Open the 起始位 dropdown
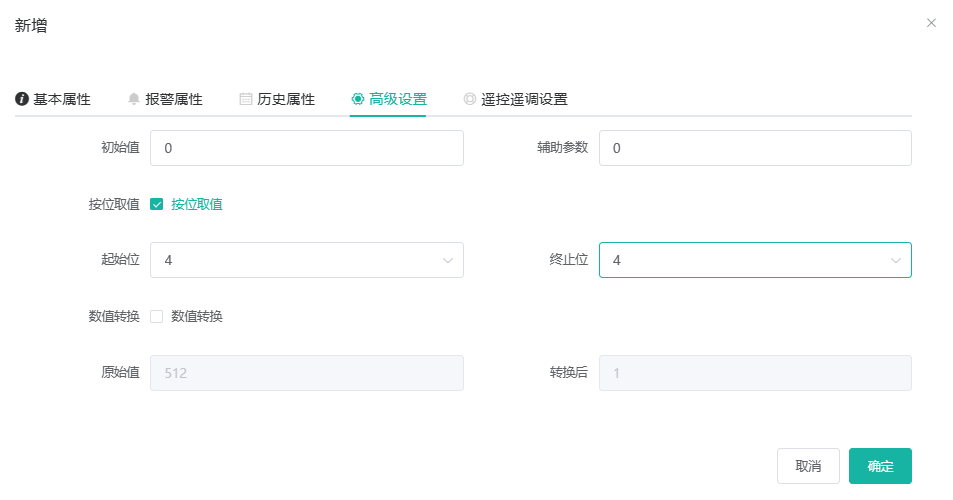Image resolution: width=953 pixels, height=500 pixels. coord(307,260)
